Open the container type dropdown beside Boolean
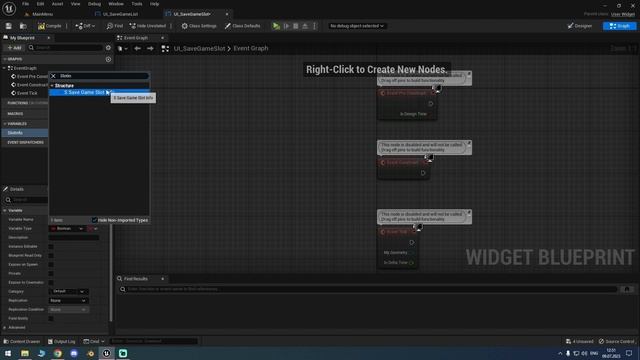Image resolution: width=640 pixels, height=360 pixels. coord(93,229)
